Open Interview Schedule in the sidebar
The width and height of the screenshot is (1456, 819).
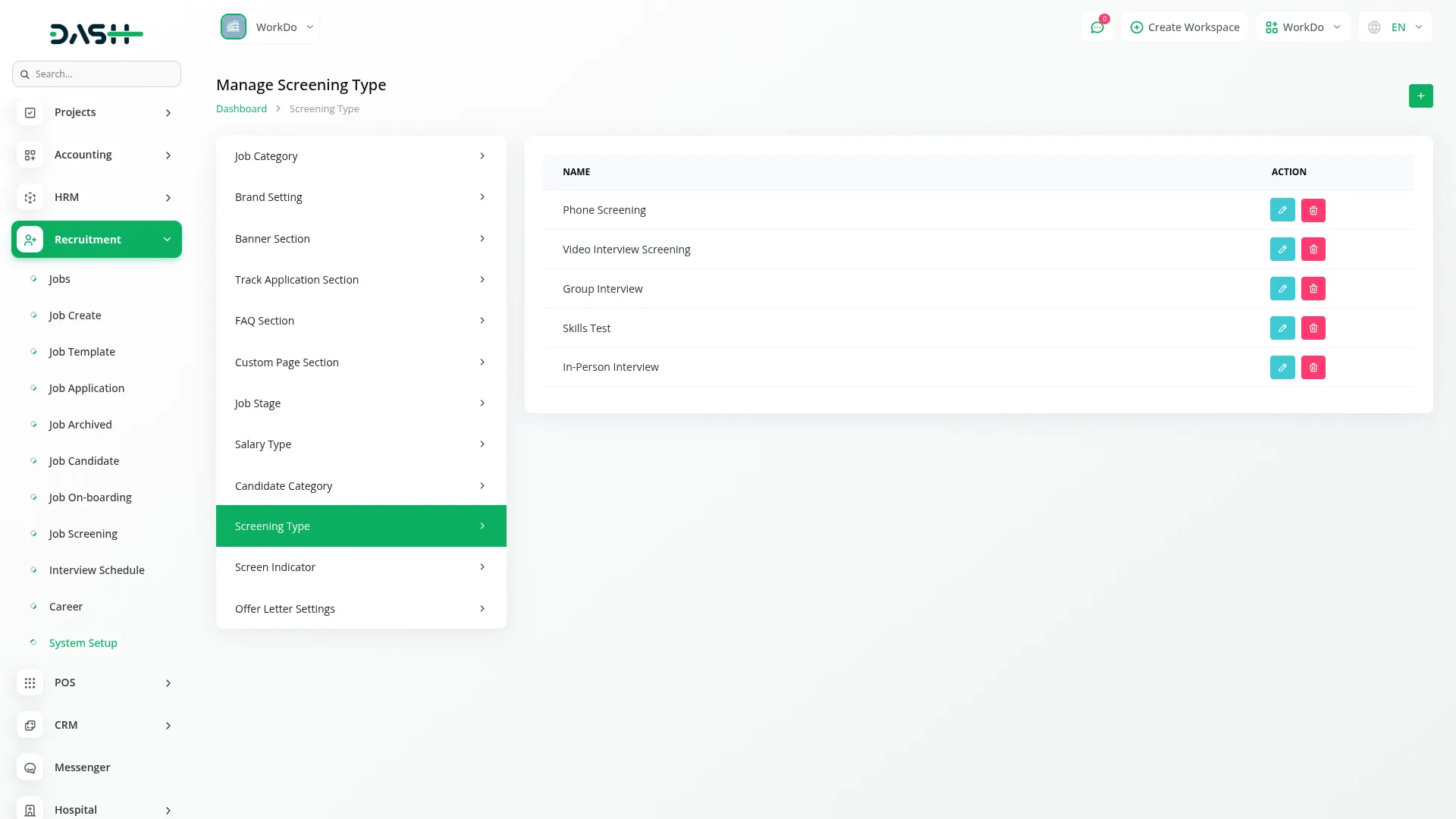(96, 570)
